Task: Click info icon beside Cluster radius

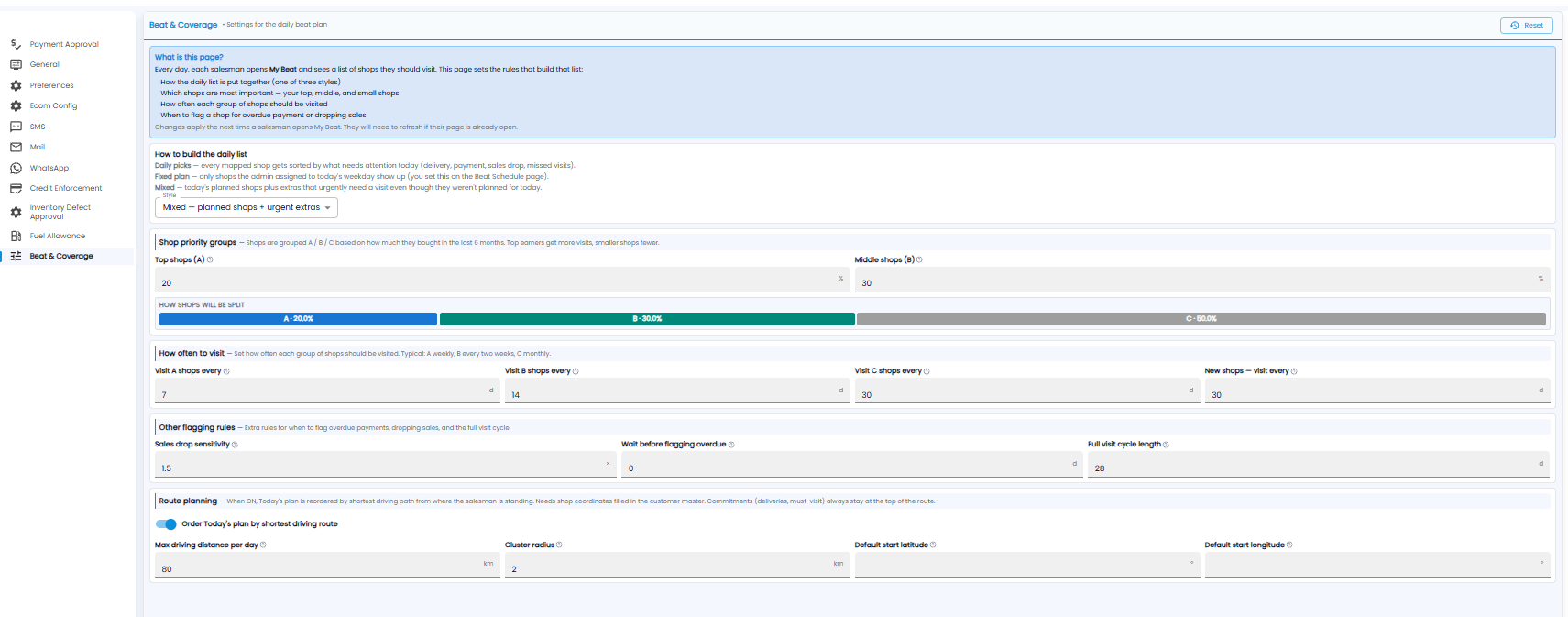Action: 559,545
